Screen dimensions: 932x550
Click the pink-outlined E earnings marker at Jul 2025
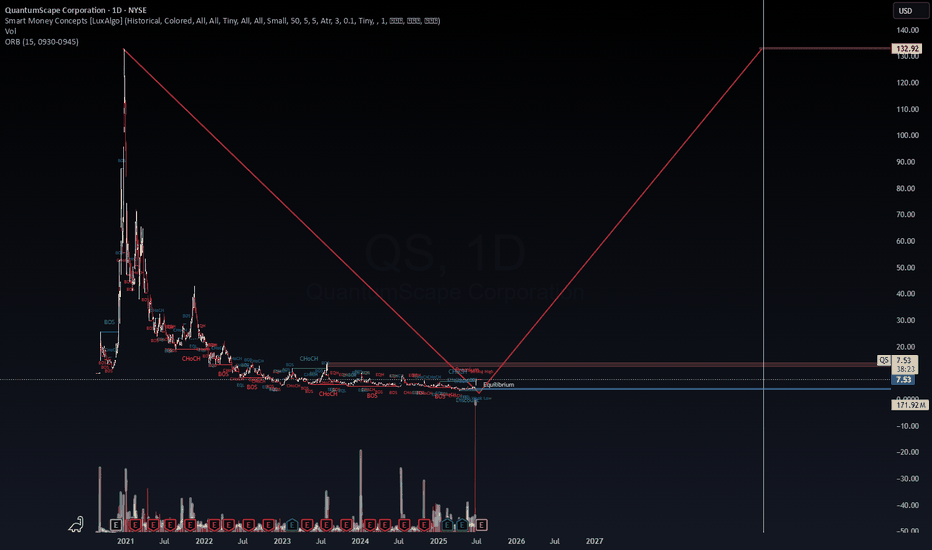click(x=481, y=524)
